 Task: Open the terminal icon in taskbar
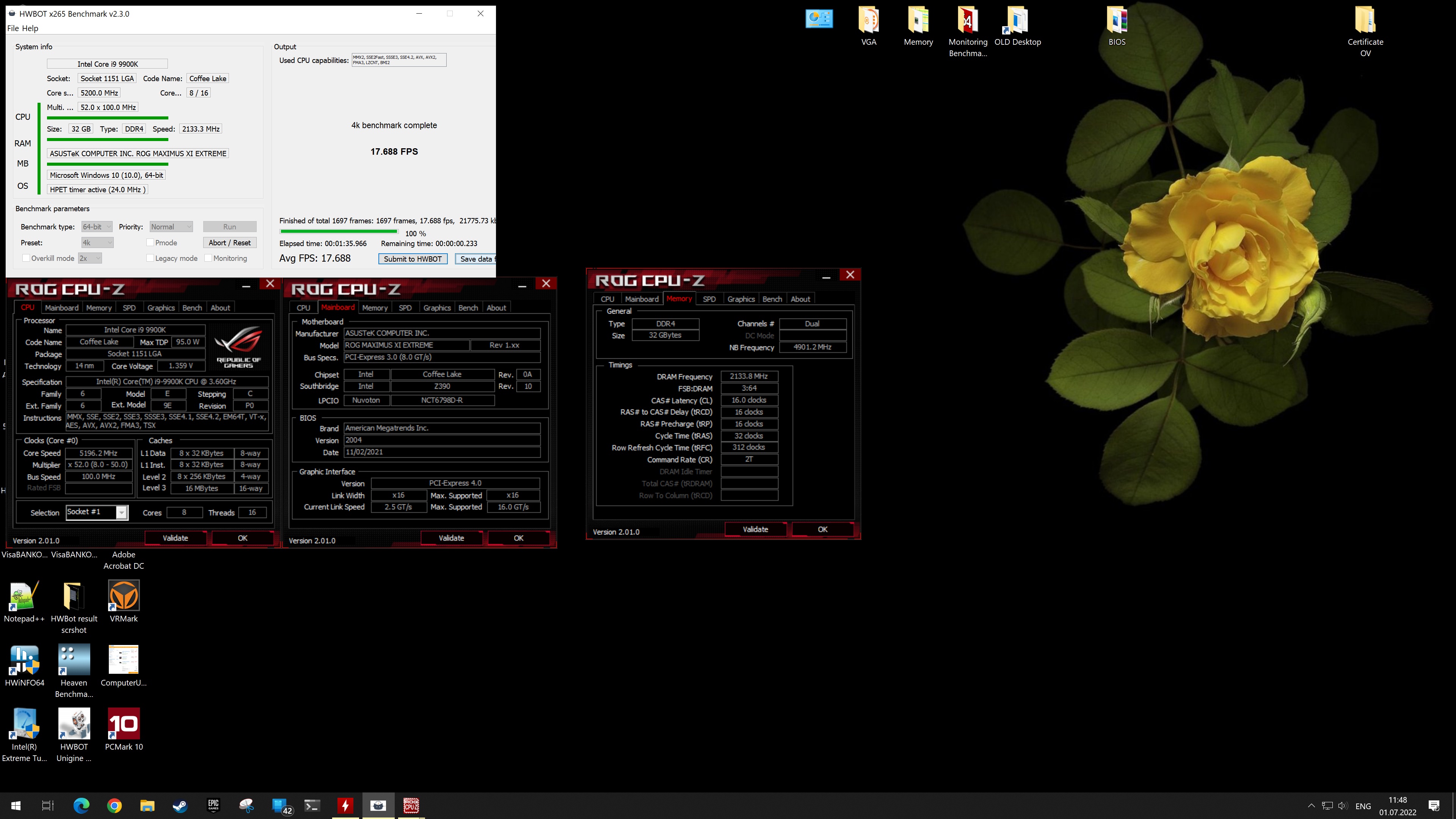tap(312, 805)
